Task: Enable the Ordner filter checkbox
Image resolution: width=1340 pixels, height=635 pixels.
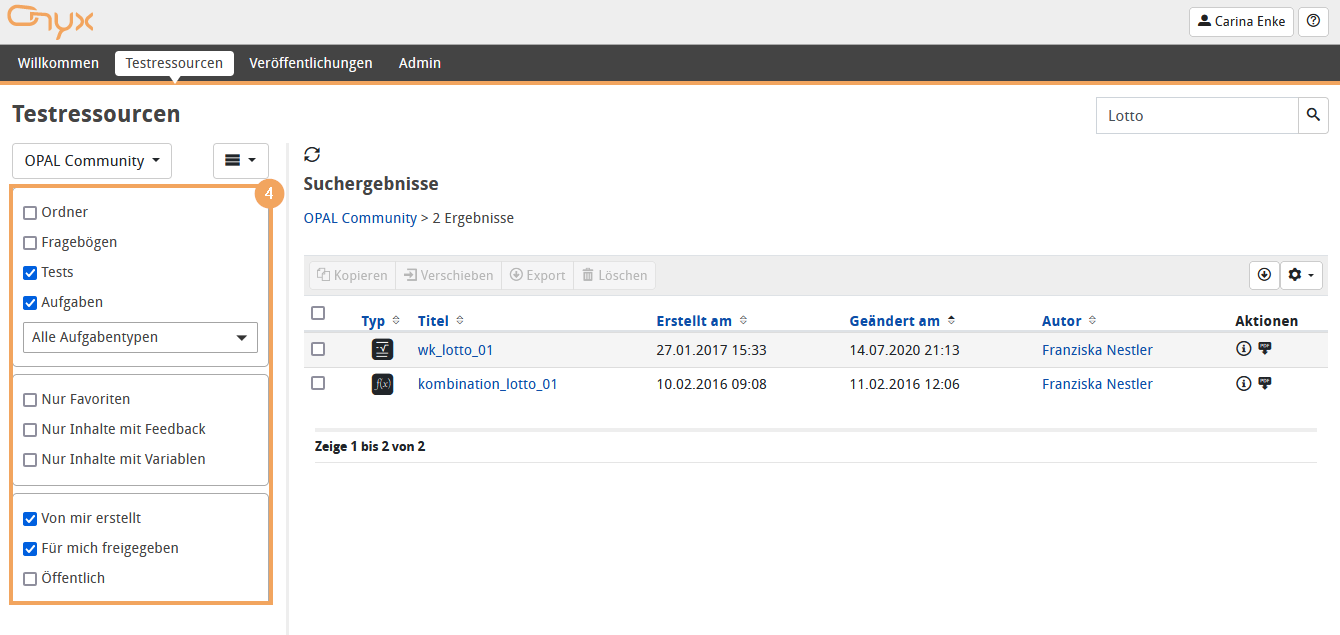Action: pyautogui.click(x=30, y=213)
